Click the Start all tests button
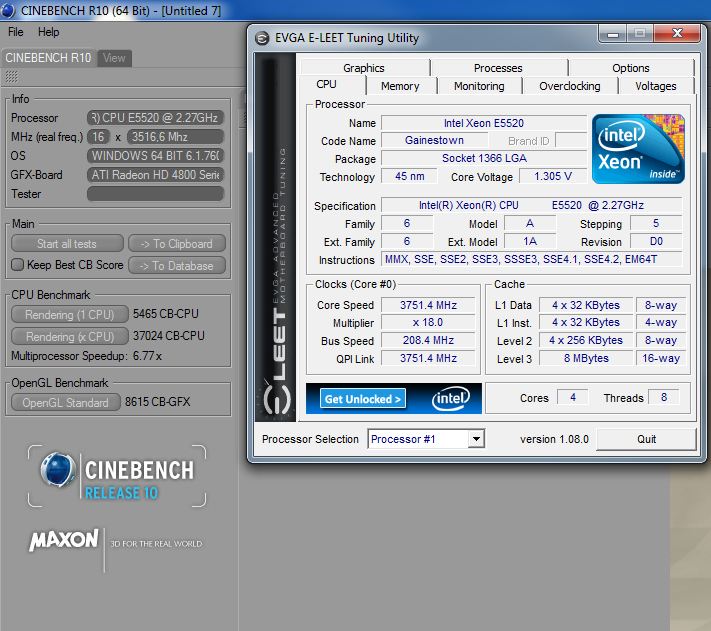Viewport: 711px width, 631px height. (x=67, y=243)
